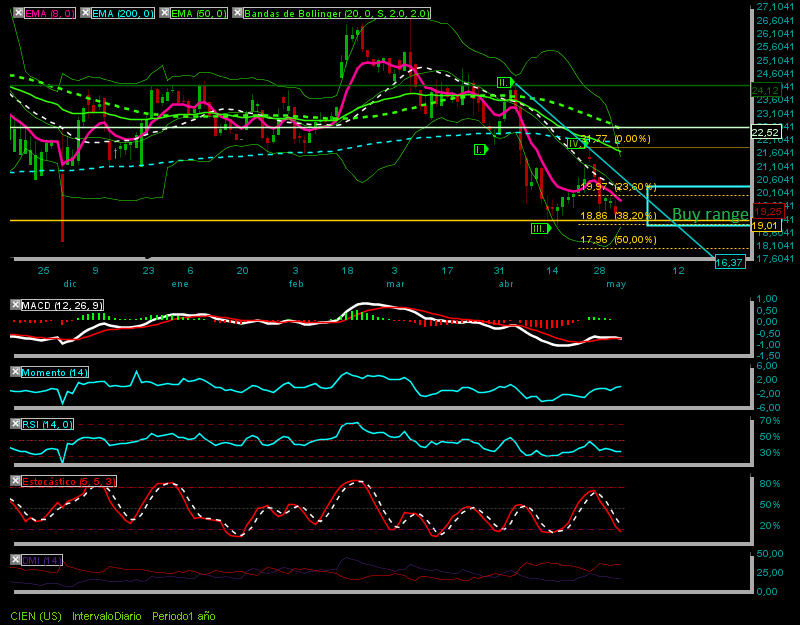
Task: Close the Estocástico (5, 5, 3) panel
Action: click(x=15, y=481)
